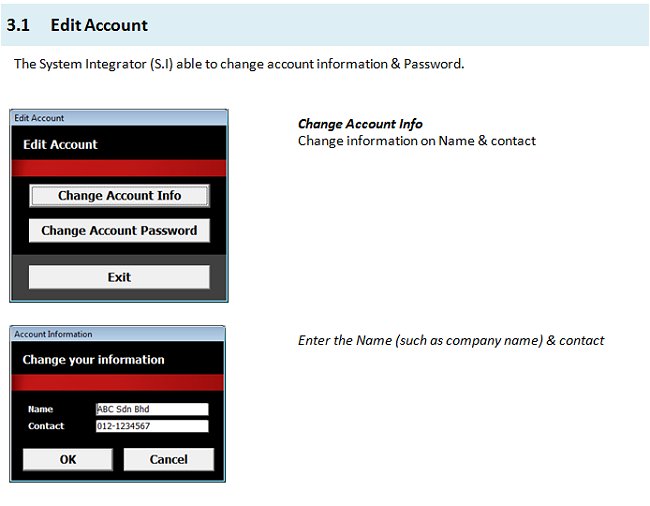
Task: Cancel the Change your information dialog
Action: pos(168,459)
